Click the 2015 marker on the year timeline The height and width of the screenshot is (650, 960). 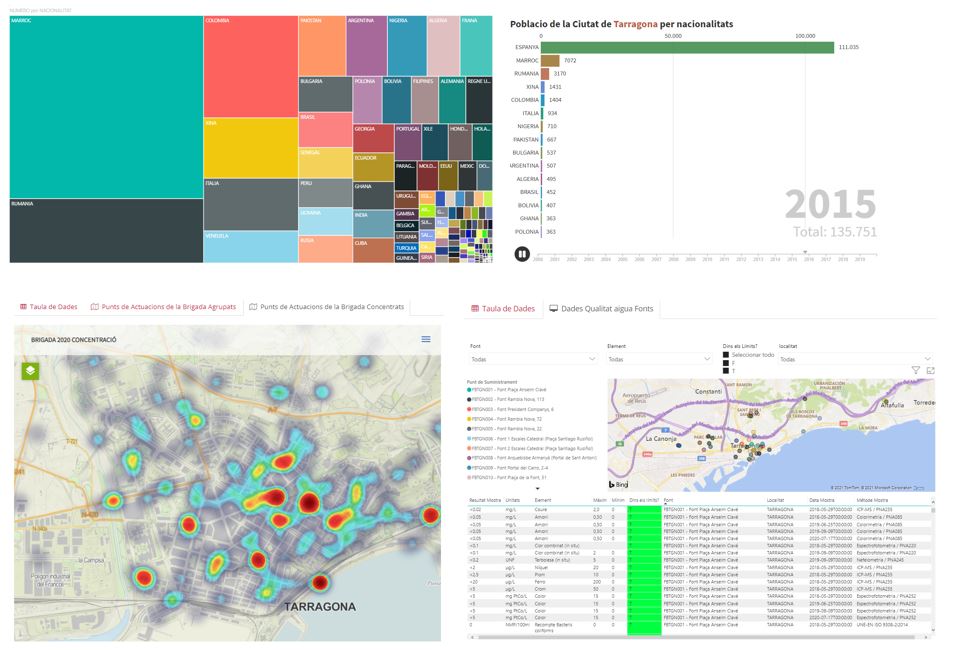807,253
